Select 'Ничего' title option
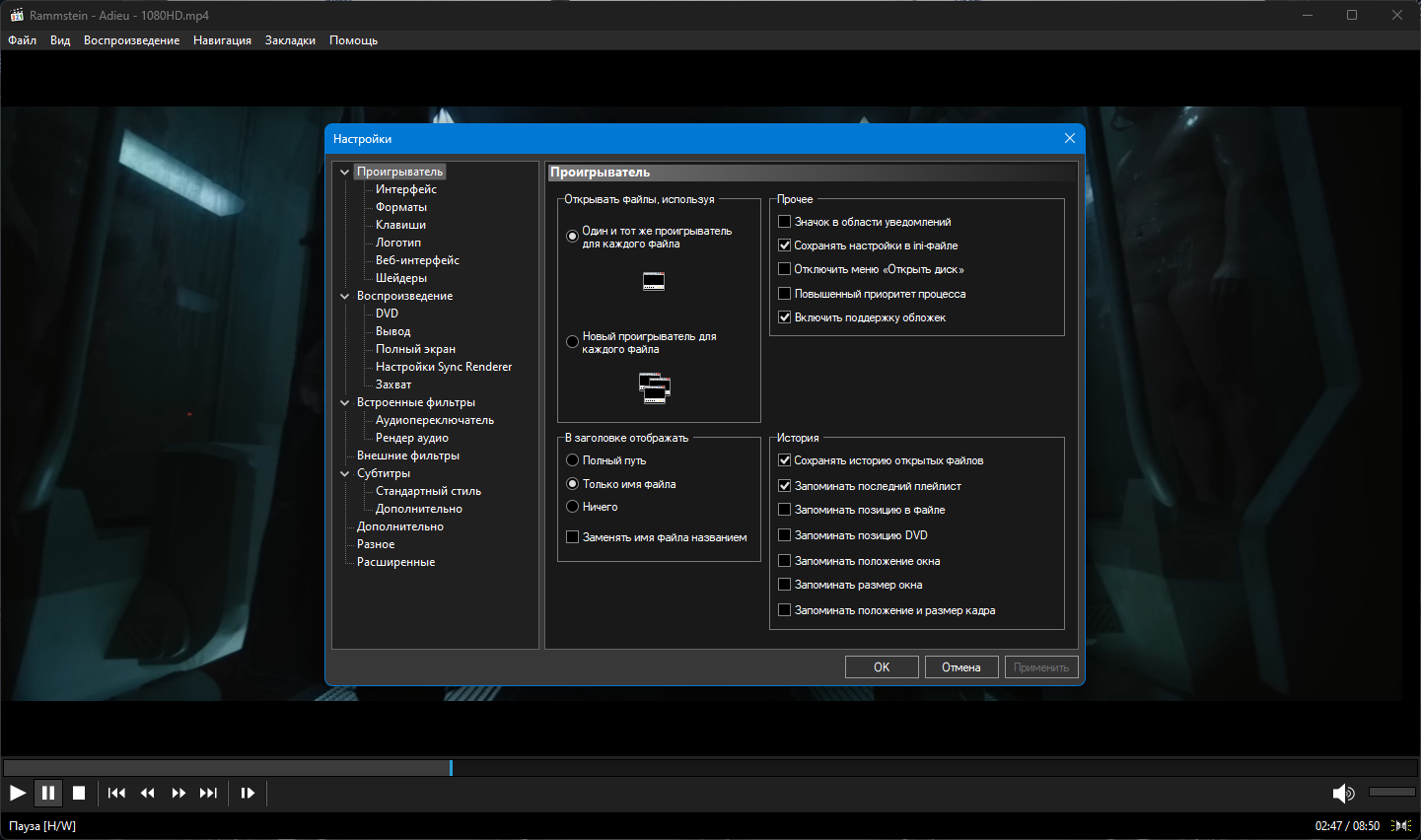Viewport: 1421px width, 840px height. point(572,507)
